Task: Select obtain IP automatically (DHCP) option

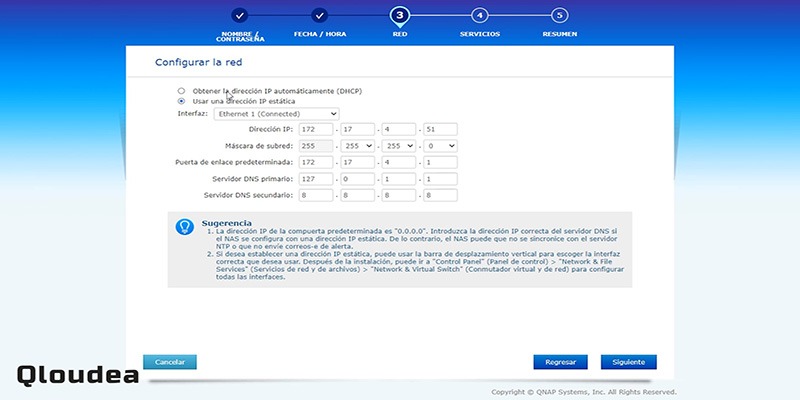Action: pyautogui.click(x=181, y=91)
